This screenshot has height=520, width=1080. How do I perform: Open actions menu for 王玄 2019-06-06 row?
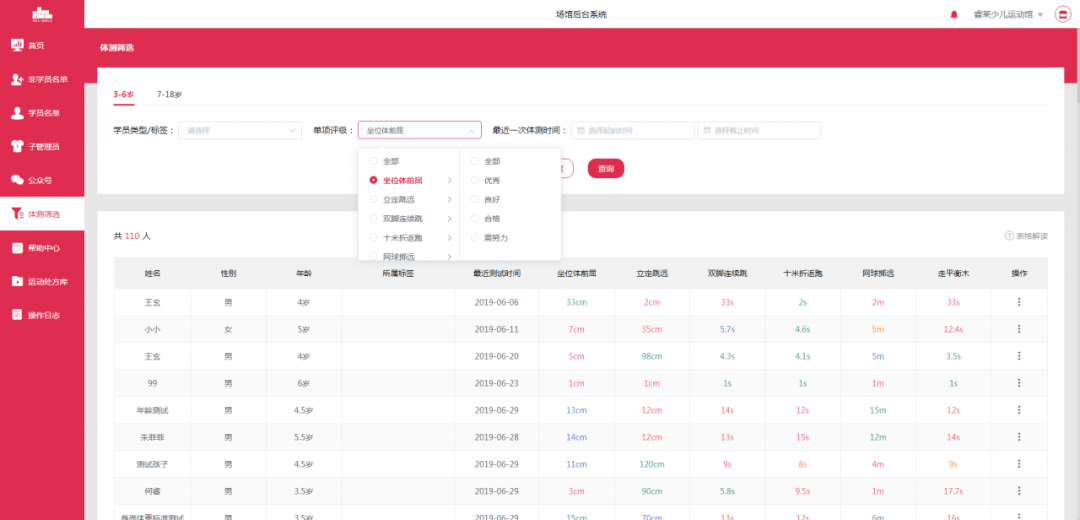[1019, 302]
